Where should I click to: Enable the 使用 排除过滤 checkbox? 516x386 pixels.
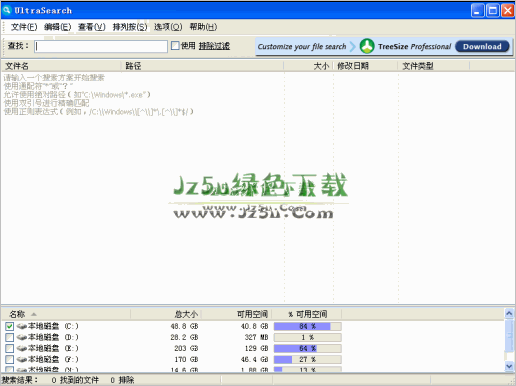click(175, 46)
